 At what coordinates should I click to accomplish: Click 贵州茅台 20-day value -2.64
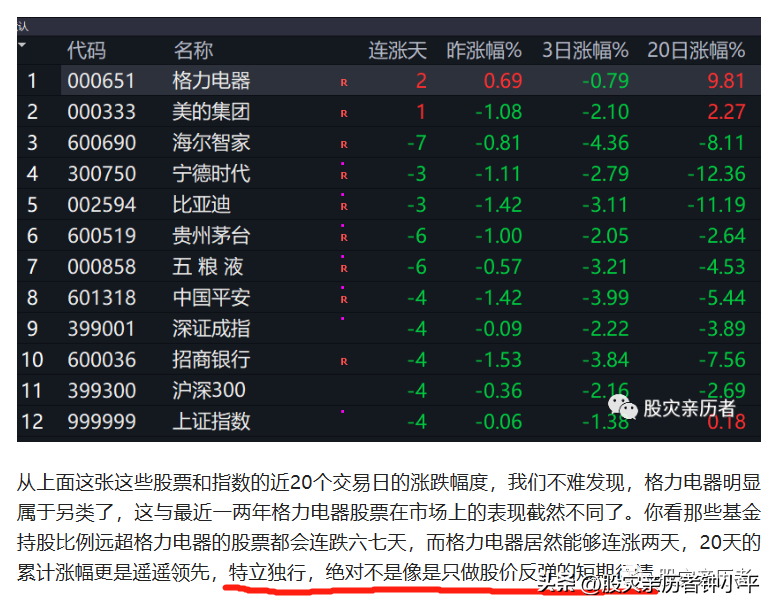pyautogui.click(x=722, y=236)
